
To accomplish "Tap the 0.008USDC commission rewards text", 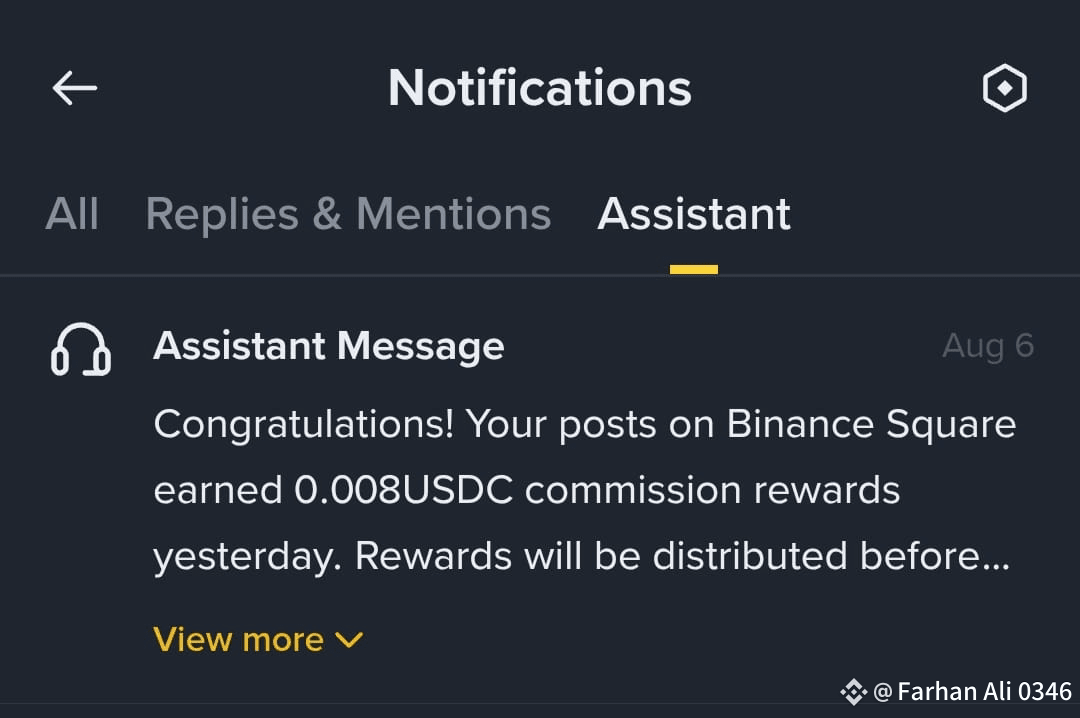I will tap(596, 490).
